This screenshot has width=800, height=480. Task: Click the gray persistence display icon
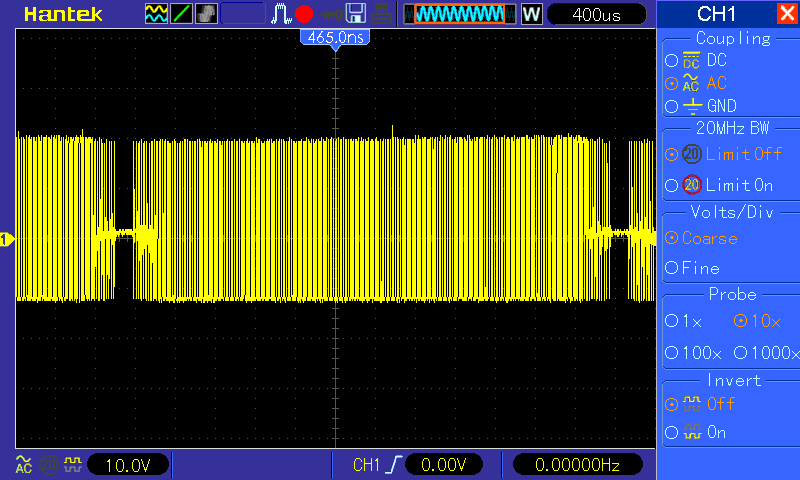click(x=206, y=14)
